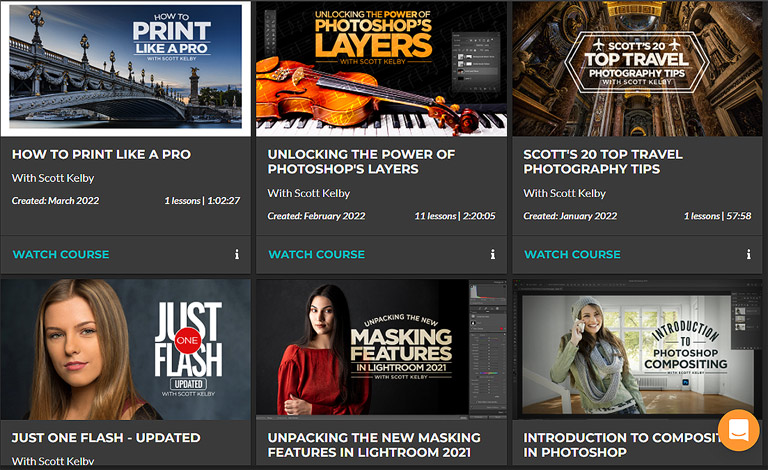Click '11 lessons | 2:20:05' text
Image resolution: width=768 pixels, height=470 pixels.
point(455,216)
